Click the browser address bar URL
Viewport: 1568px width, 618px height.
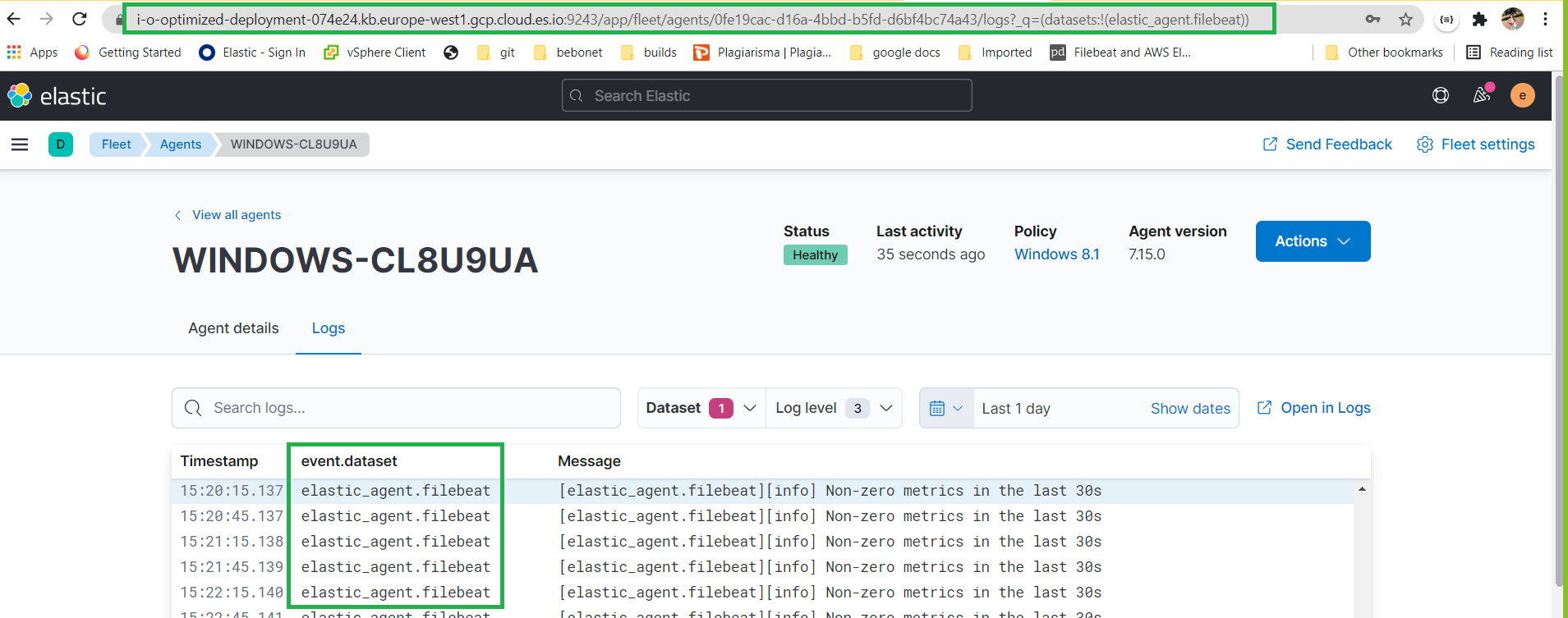tap(694, 19)
